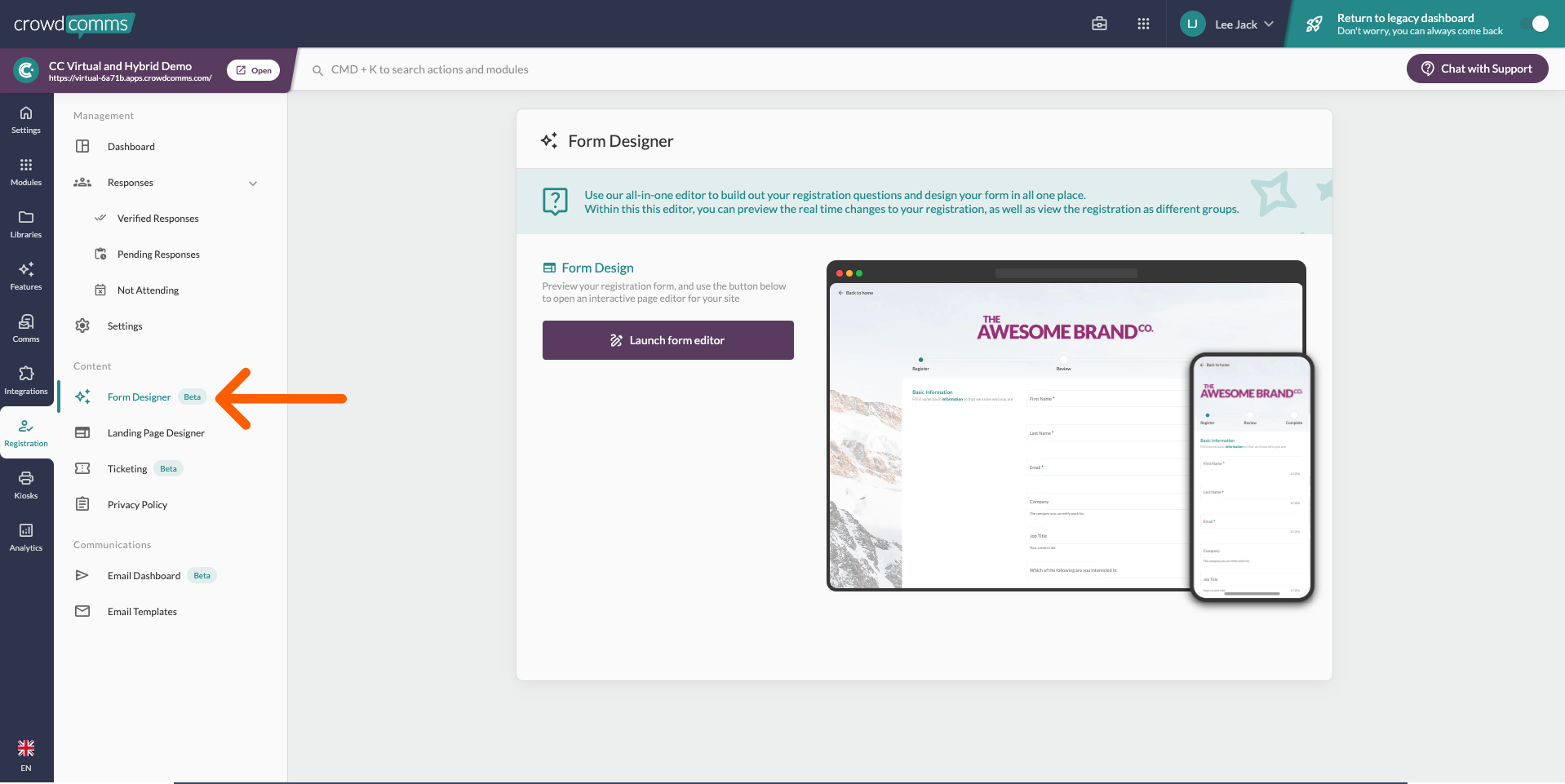1565x784 pixels.
Task: Toggle the legacy dashboard switch
Action: (x=1534, y=24)
